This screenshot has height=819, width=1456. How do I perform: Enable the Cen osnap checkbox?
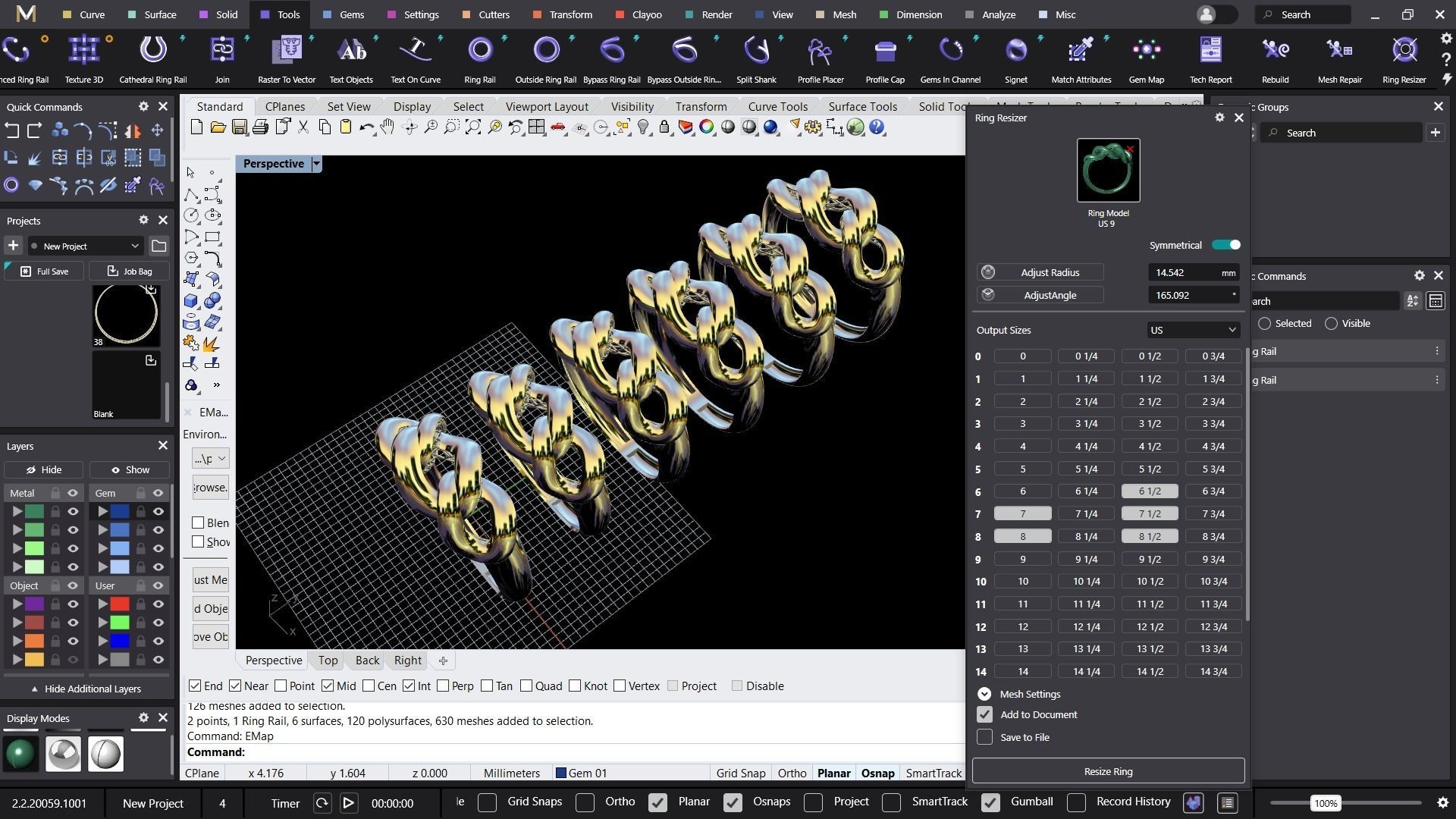(369, 686)
